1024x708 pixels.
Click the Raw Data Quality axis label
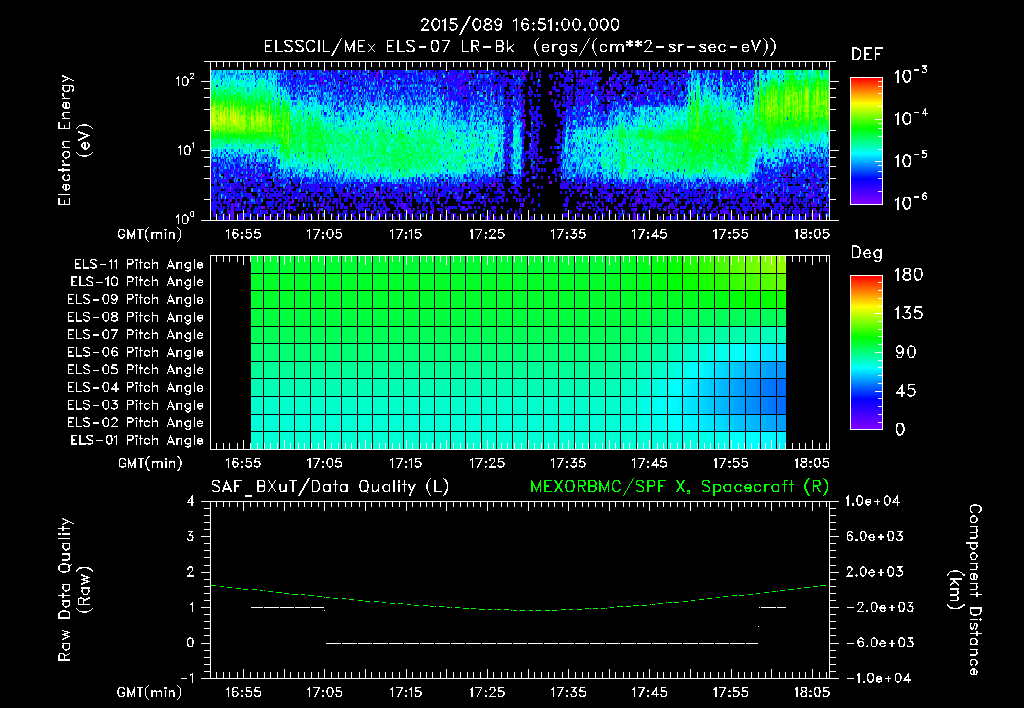click(x=74, y=590)
